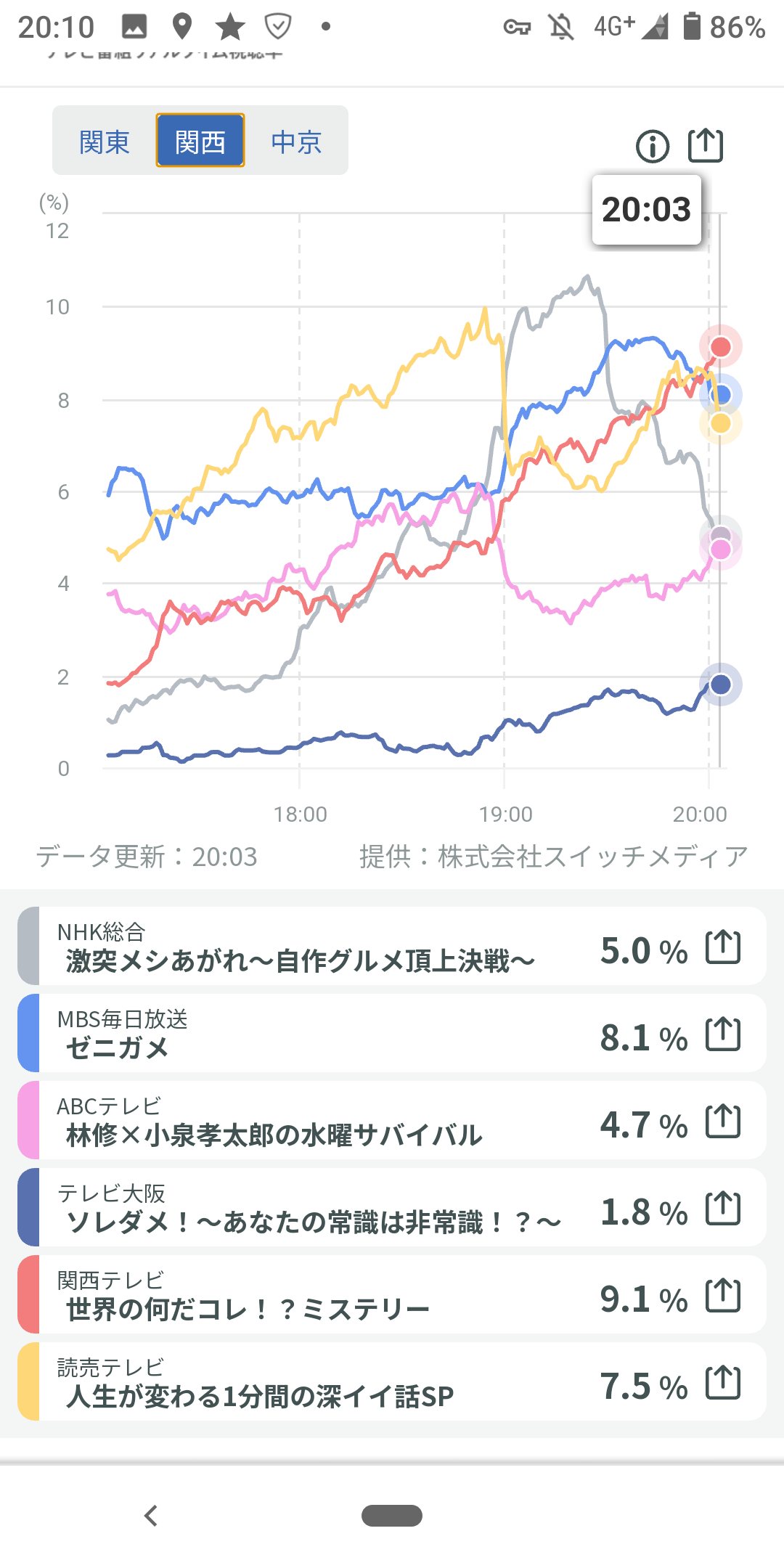784x1568 pixels.
Task: Tap the chart share icon
Action: click(705, 145)
